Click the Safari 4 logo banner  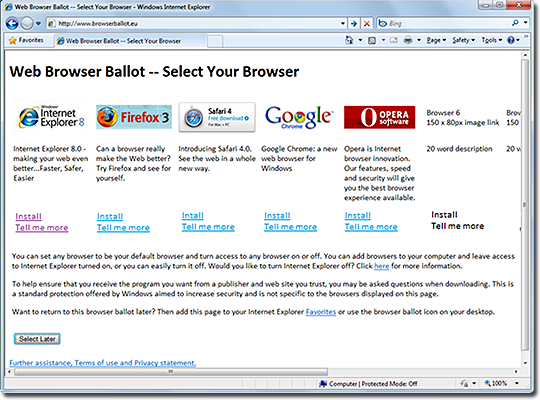click(217, 117)
